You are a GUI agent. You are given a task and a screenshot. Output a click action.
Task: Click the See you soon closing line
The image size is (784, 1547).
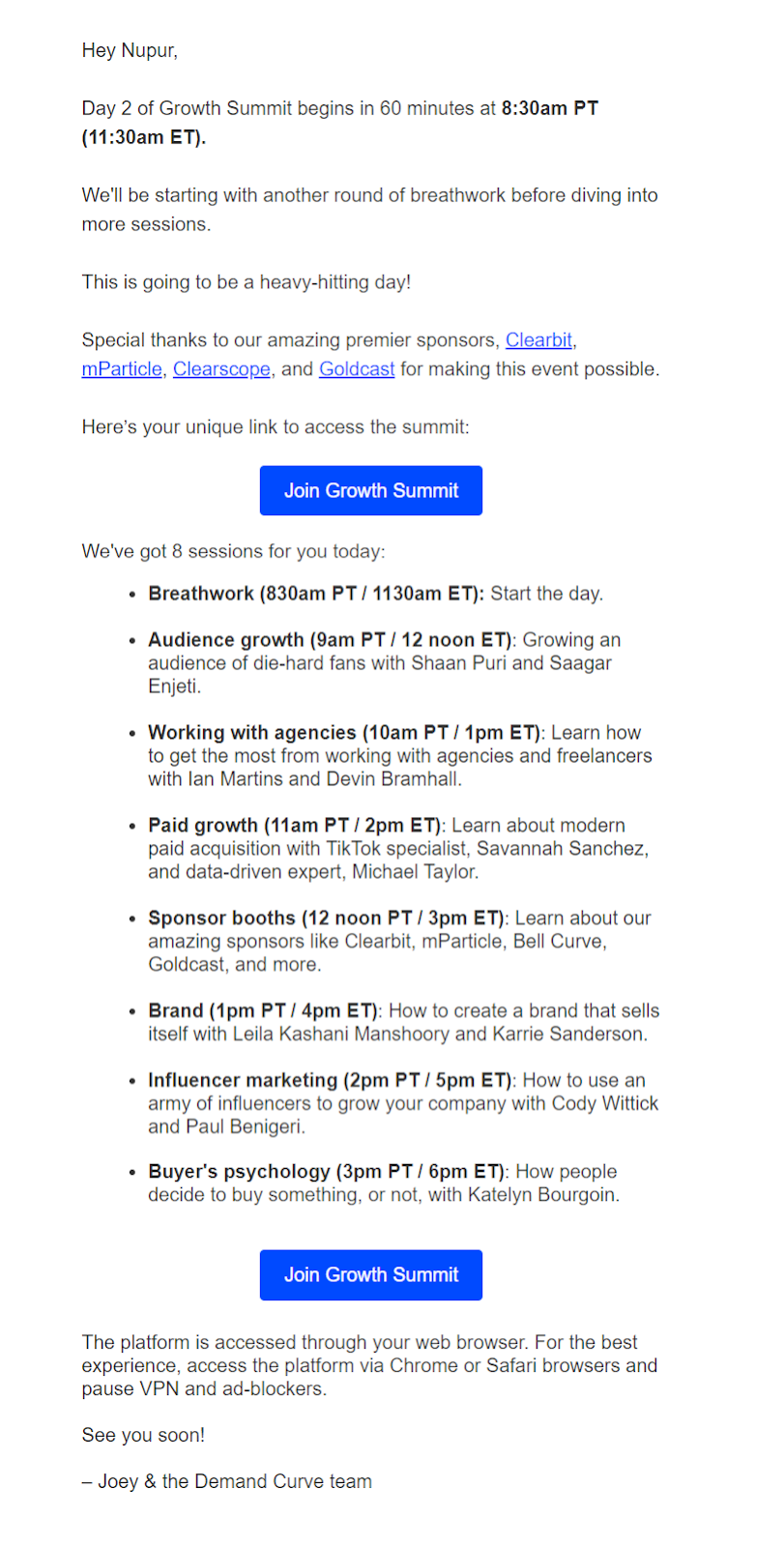143,1435
